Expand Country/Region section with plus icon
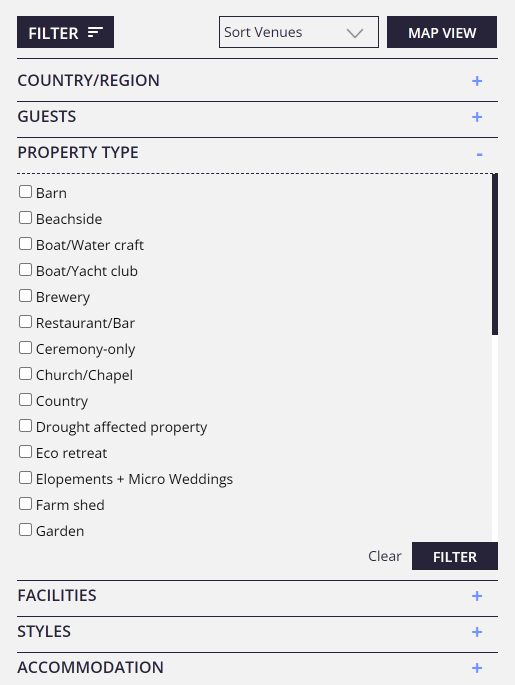Screen dimensions: 515x685 point(477,81)
